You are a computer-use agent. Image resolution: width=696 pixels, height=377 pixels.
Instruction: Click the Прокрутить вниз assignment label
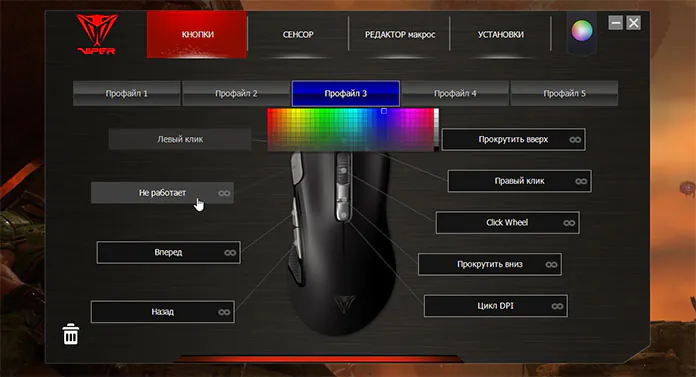(490, 264)
